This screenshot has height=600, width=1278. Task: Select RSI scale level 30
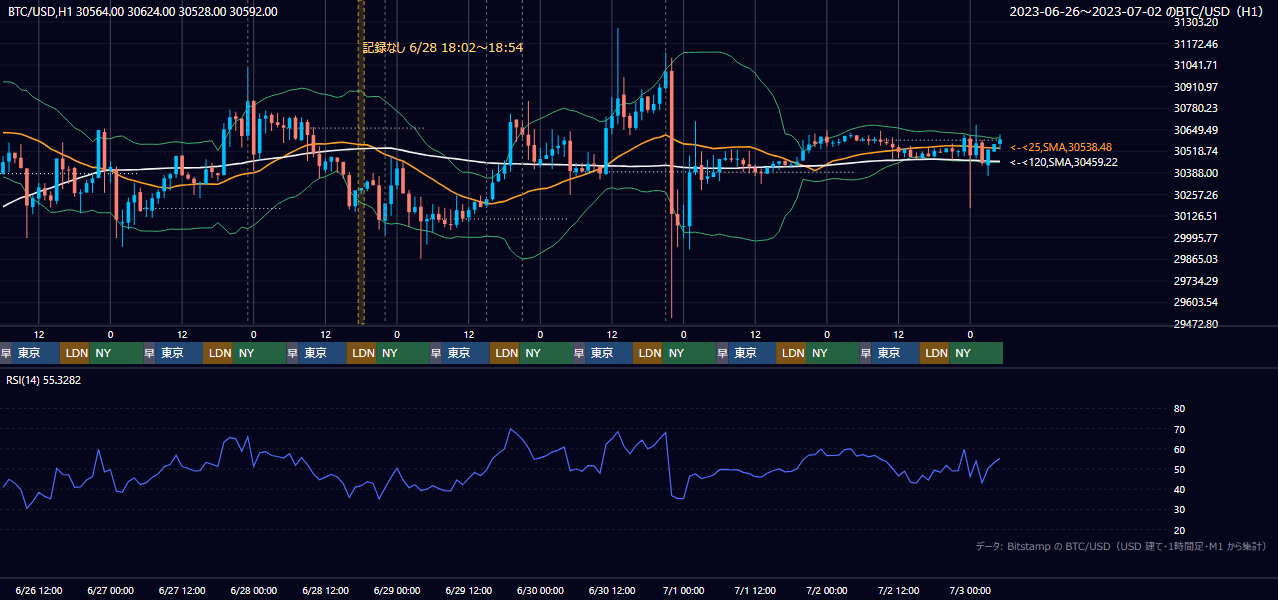point(1179,510)
